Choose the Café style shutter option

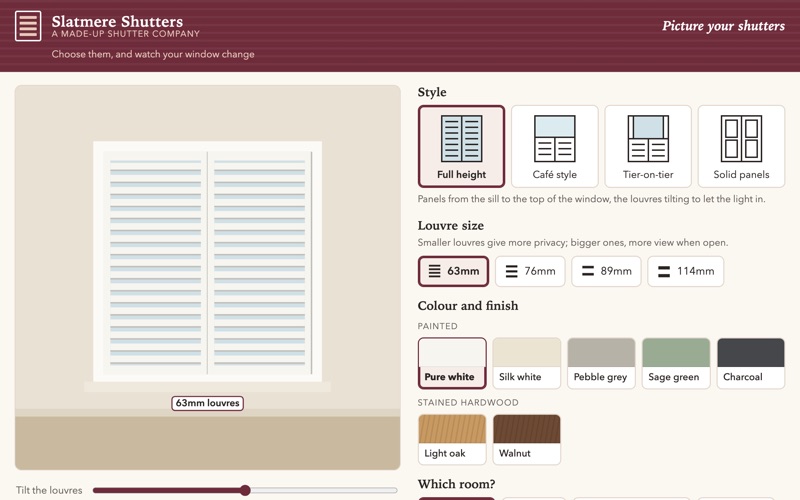[555, 146]
